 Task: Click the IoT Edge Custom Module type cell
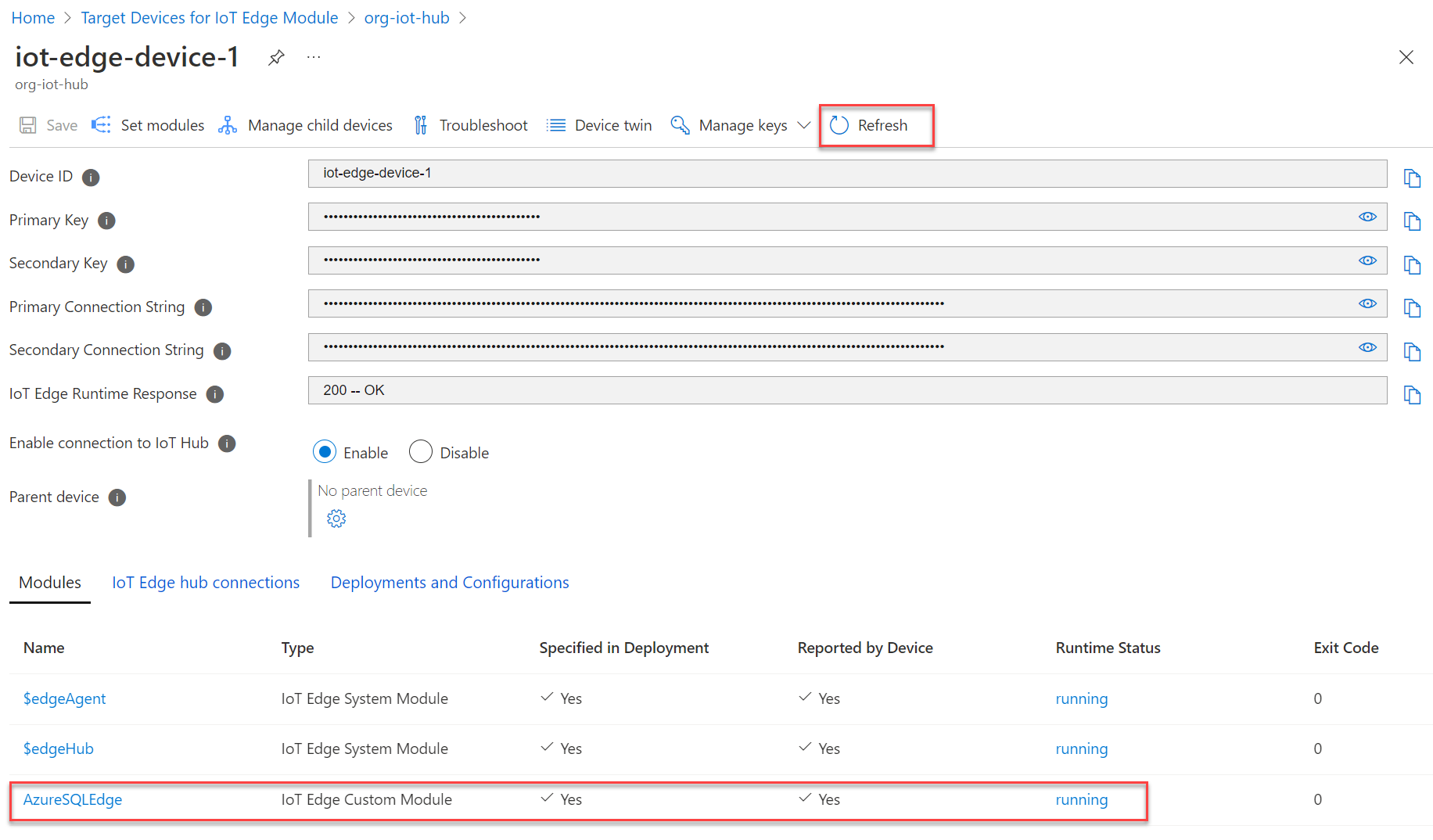point(367,799)
